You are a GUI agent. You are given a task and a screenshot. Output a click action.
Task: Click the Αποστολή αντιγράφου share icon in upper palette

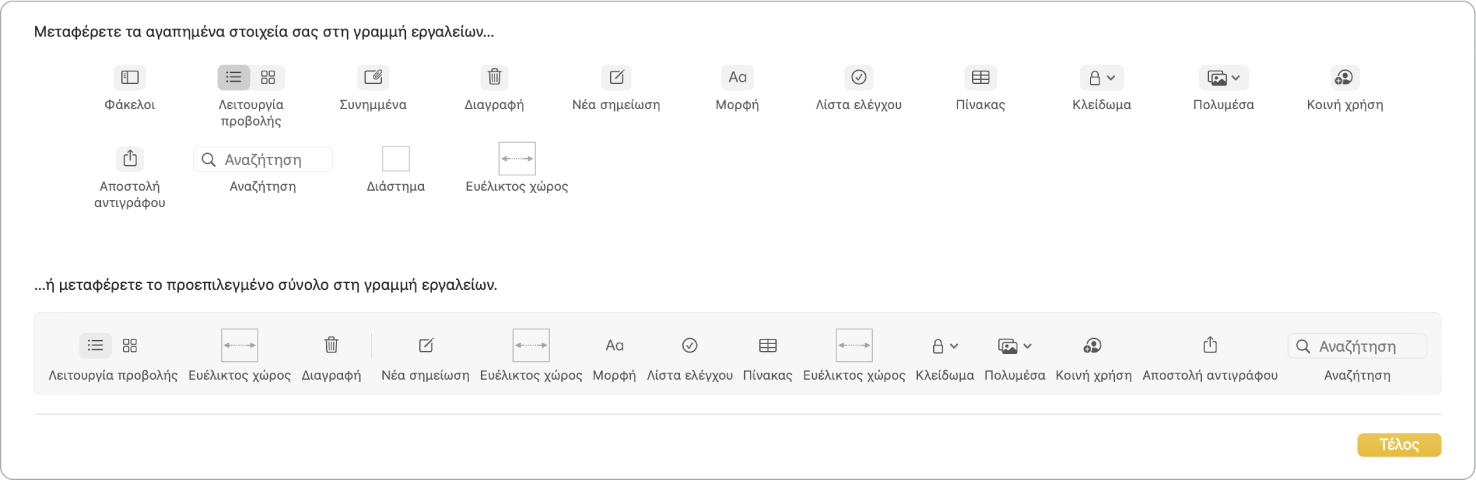tap(130, 158)
